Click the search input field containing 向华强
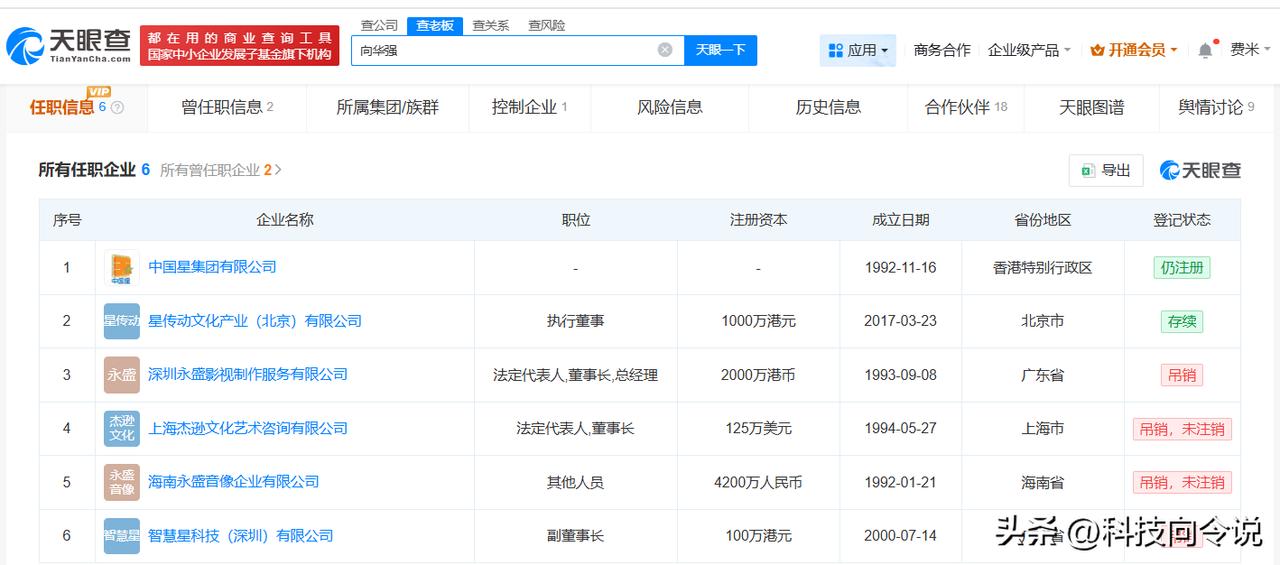The width and height of the screenshot is (1280, 565). click(510, 50)
